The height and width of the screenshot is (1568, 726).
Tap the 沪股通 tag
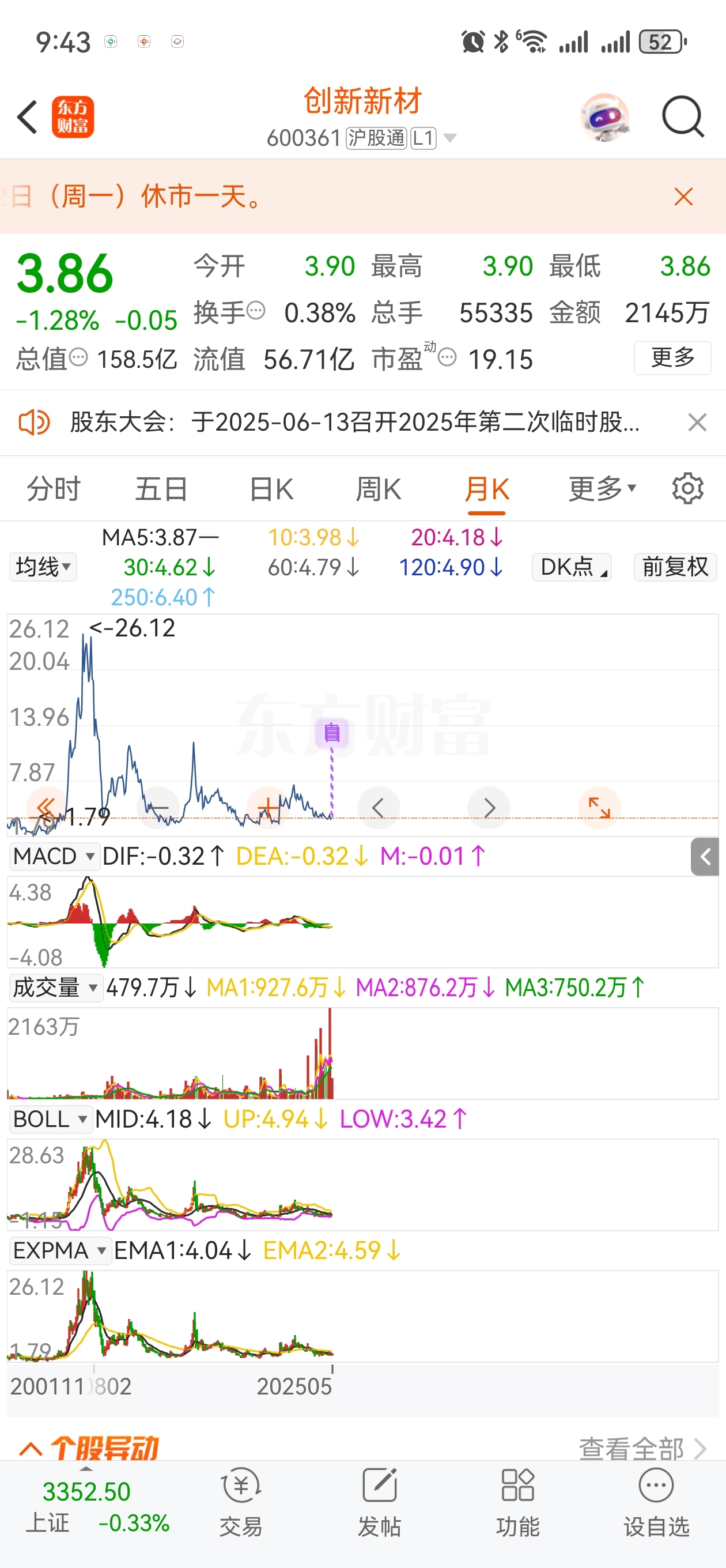tap(376, 138)
